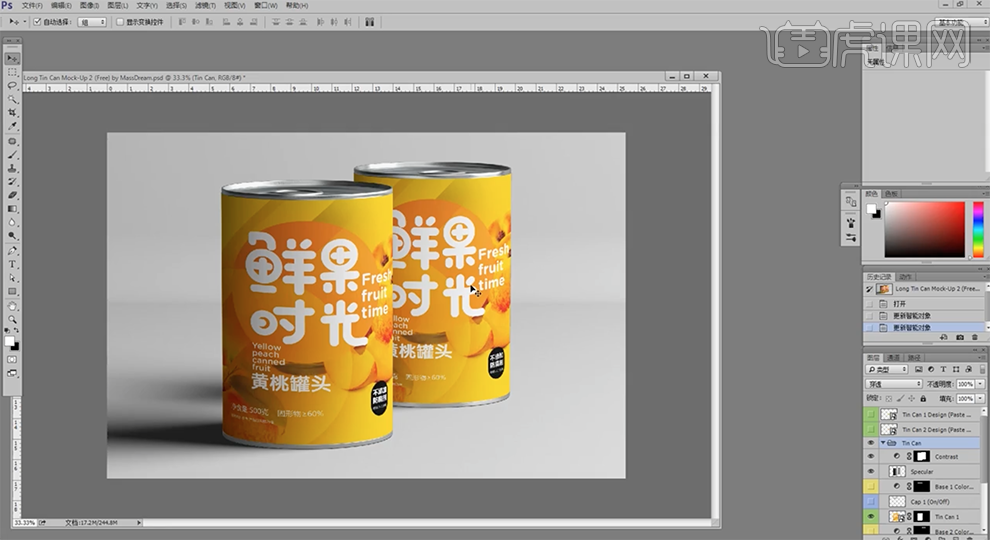Click the toolbox foreground color swatch
This screenshot has height=540, width=990.
(9, 342)
